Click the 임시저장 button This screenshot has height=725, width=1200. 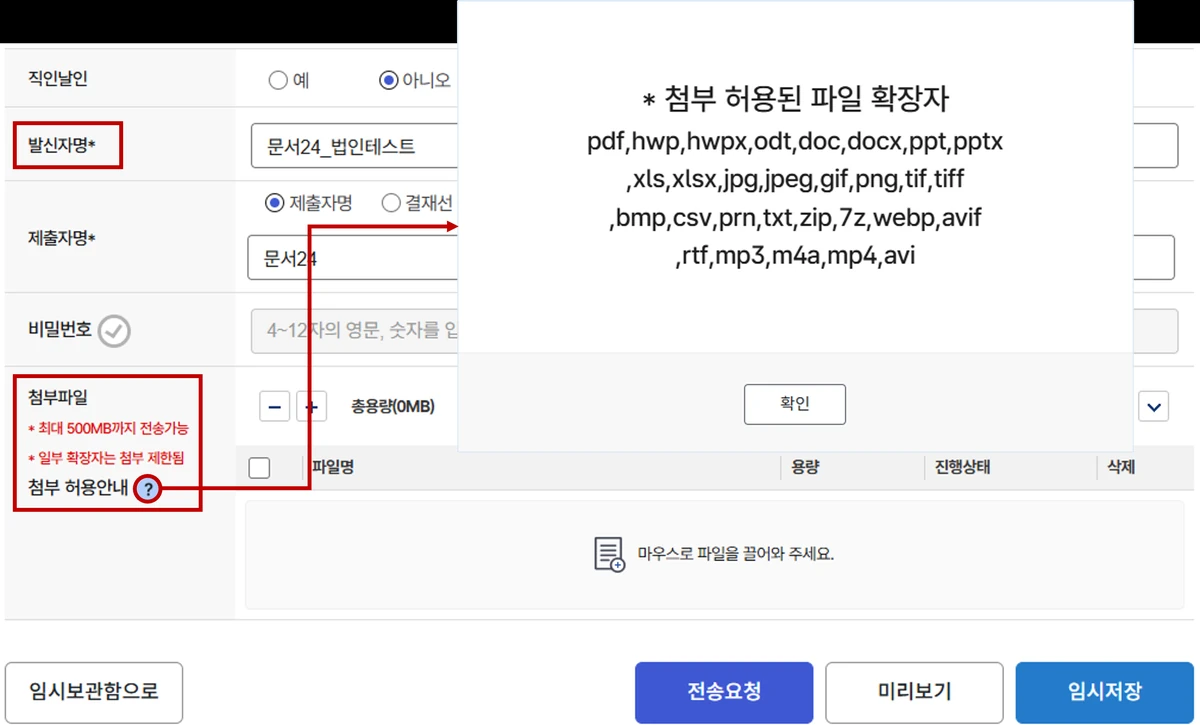pyautogui.click(x=1105, y=692)
